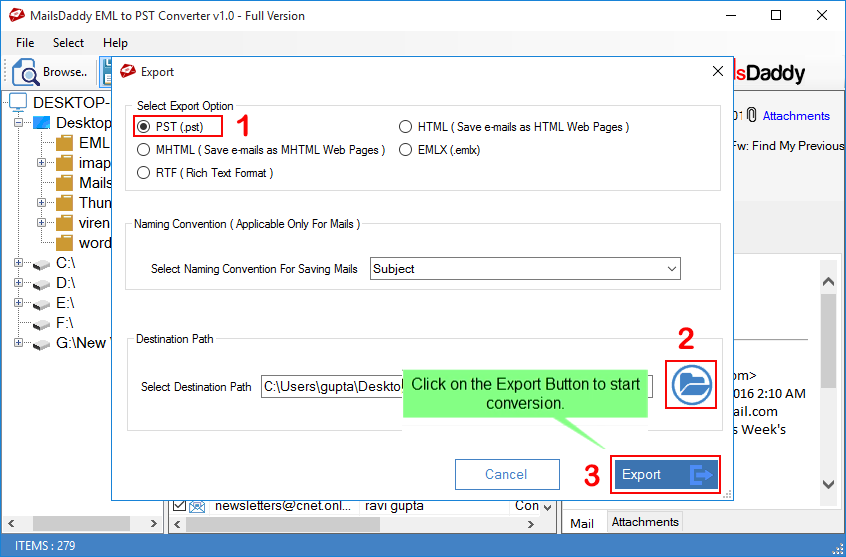
Task: Cancel the Export dialog
Action: tap(507, 474)
